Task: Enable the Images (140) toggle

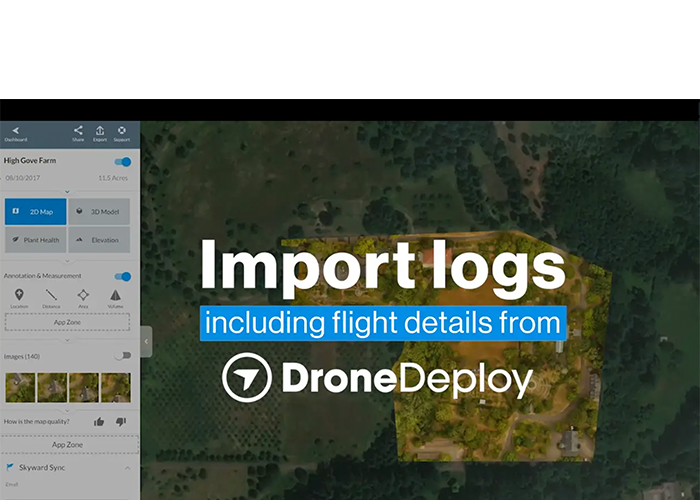Action: tap(123, 355)
